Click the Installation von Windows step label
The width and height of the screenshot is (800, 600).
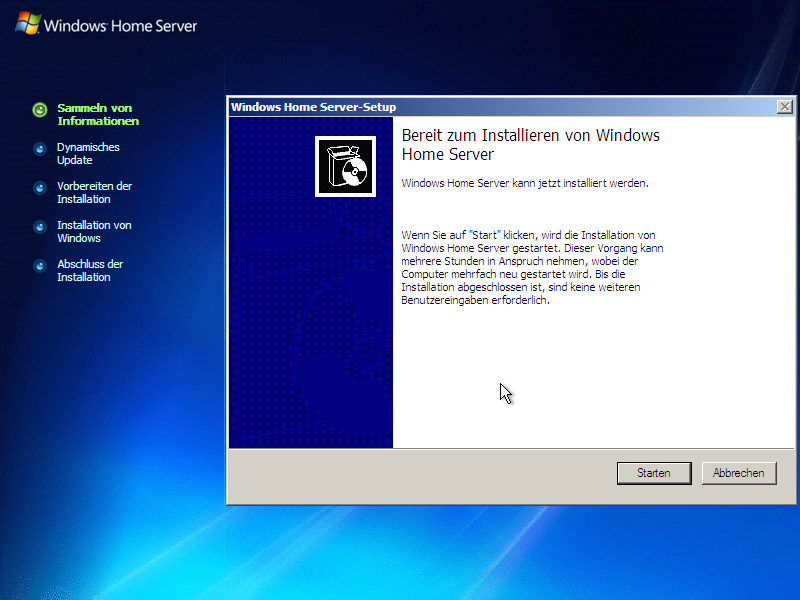coord(94,232)
